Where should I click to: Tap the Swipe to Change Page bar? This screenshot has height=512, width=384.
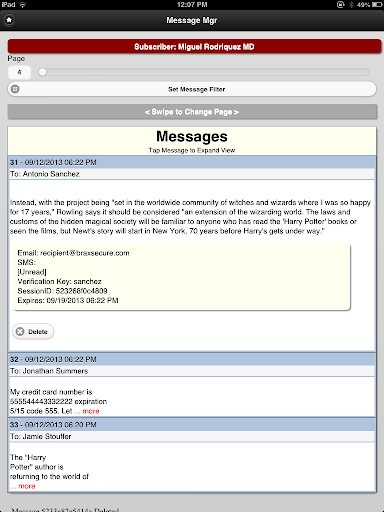[192, 112]
